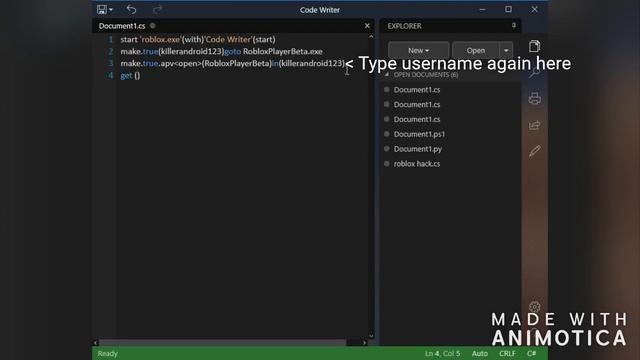Redo the last undone edit
The width and height of the screenshot is (640, 360).
[x=158, y=9]
